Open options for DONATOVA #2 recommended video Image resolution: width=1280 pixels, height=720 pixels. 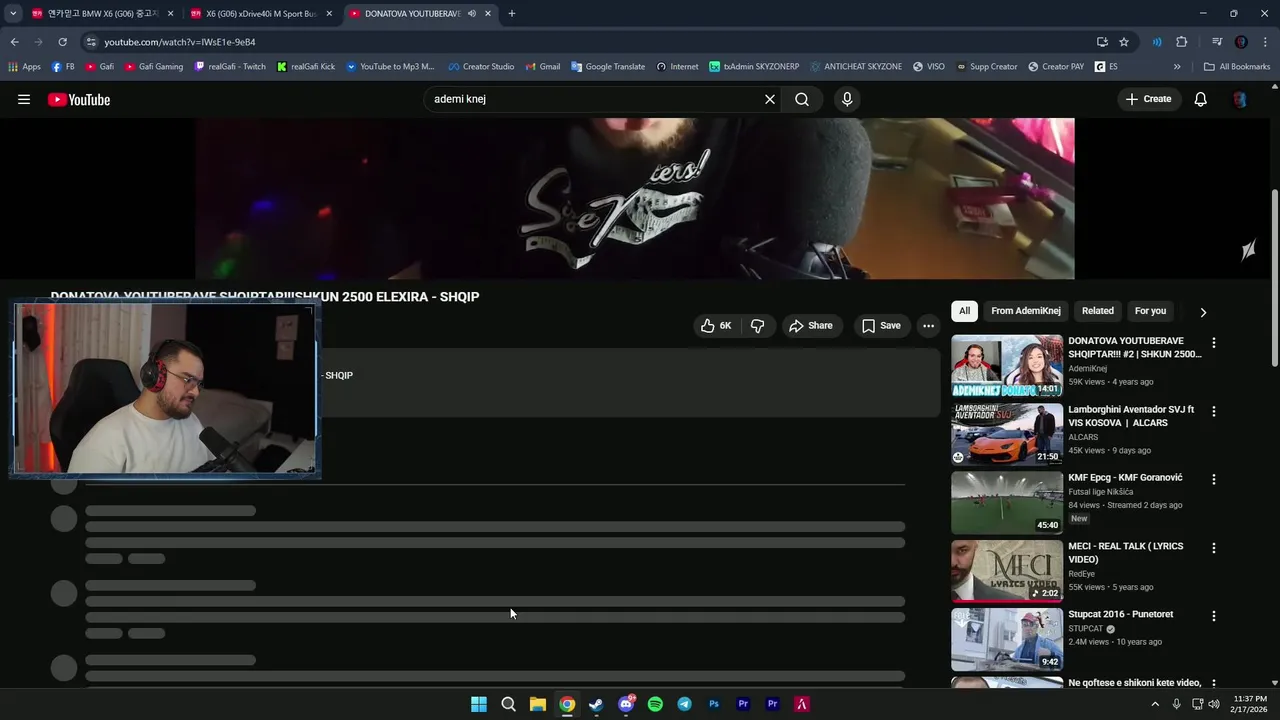[1214, 342]
